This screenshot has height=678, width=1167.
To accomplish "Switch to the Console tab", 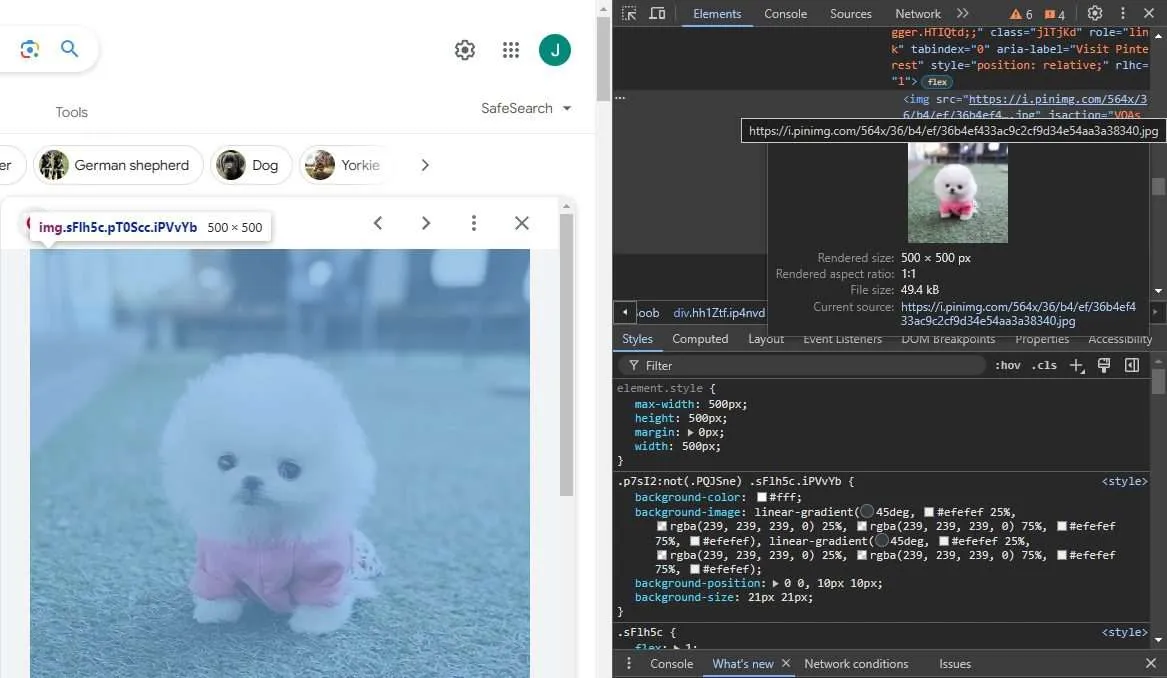I will click(x=785, y=13).
